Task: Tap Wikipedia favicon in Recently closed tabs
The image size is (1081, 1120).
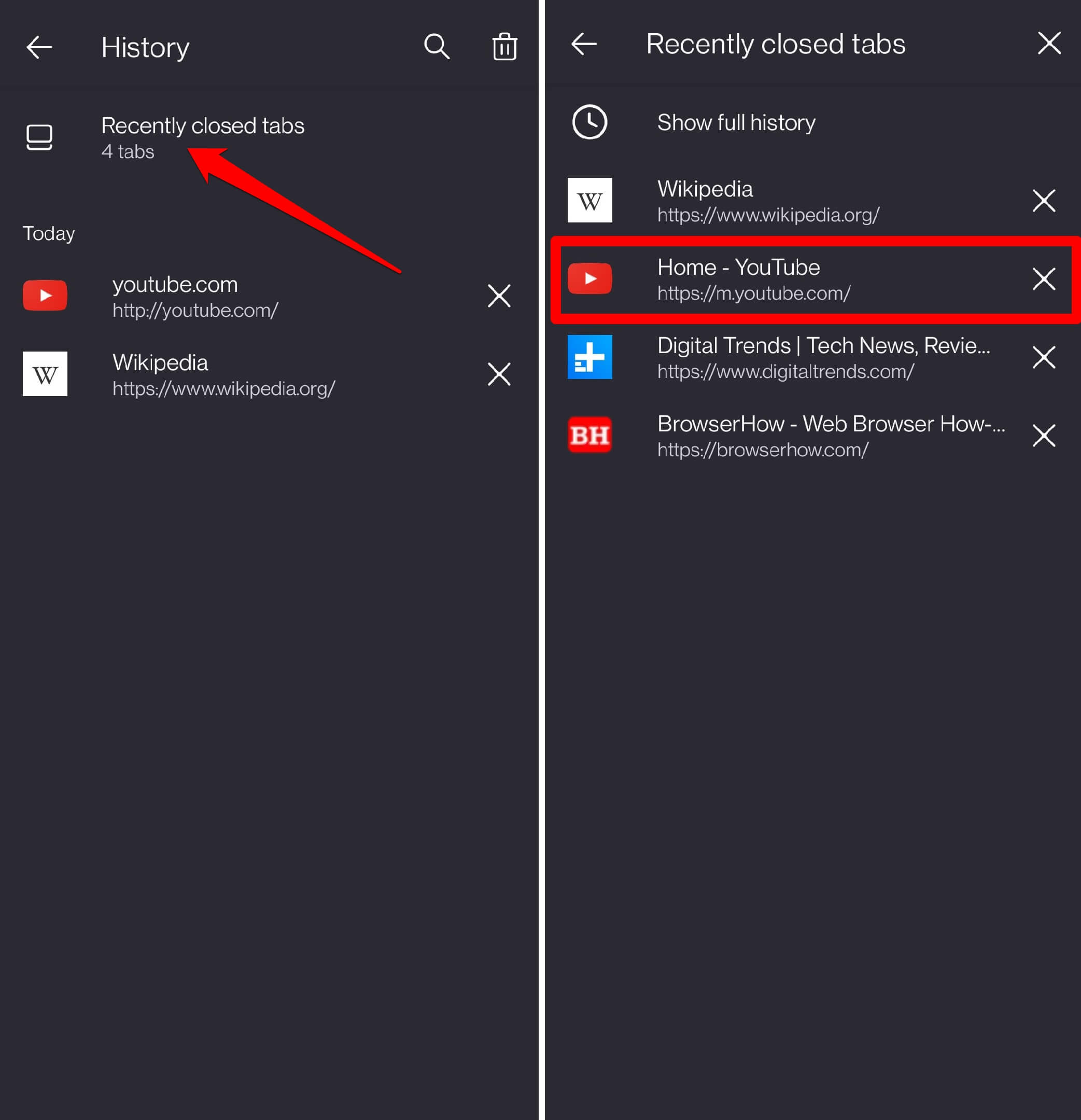Action: (x=589, y=200)
